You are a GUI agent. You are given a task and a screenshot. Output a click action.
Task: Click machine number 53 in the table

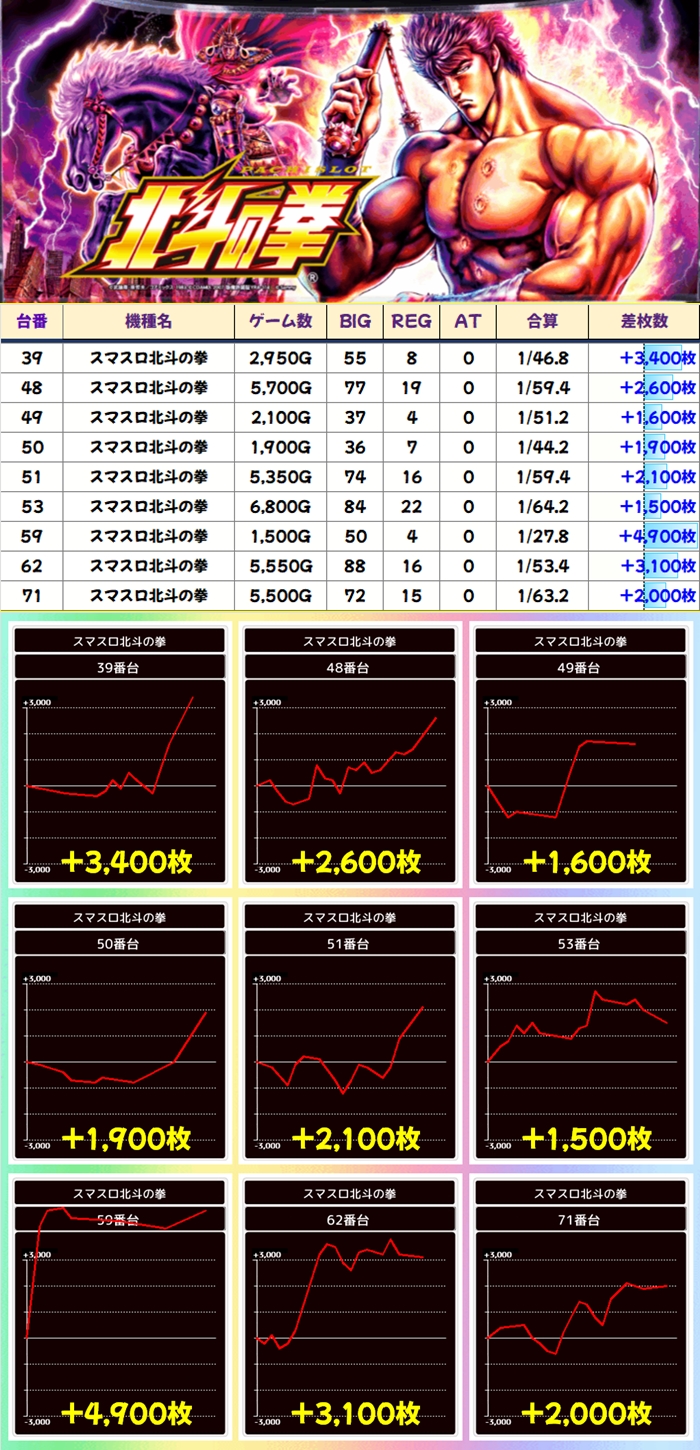point(32,506)
